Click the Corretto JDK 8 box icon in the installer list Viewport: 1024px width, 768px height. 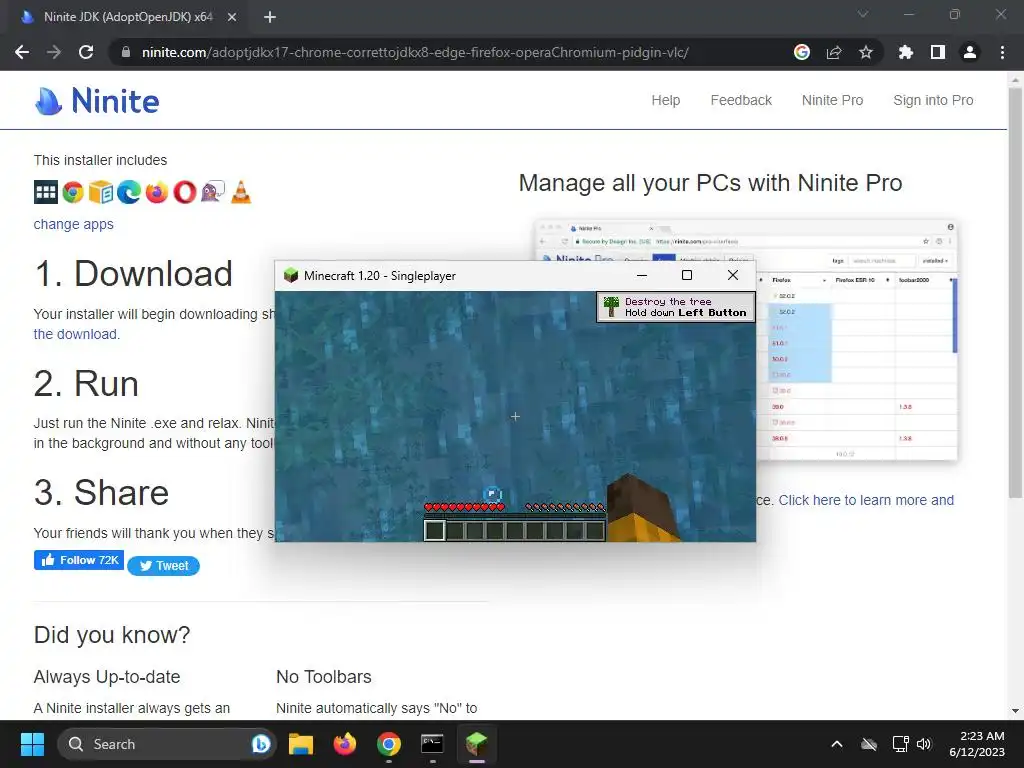click(101, 192)
